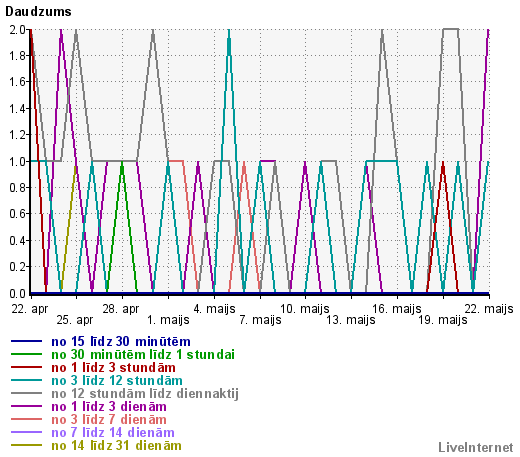Click the '22. apr' date label
This screenshot has width=520, height=457.
tap(30, 309)
